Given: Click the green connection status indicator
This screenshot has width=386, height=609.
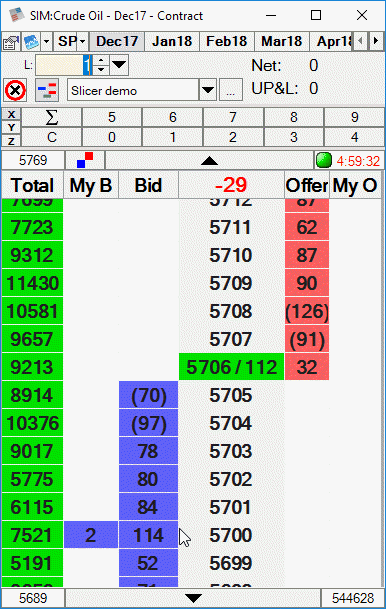Looking at the screenshot, I should [323, 160].
